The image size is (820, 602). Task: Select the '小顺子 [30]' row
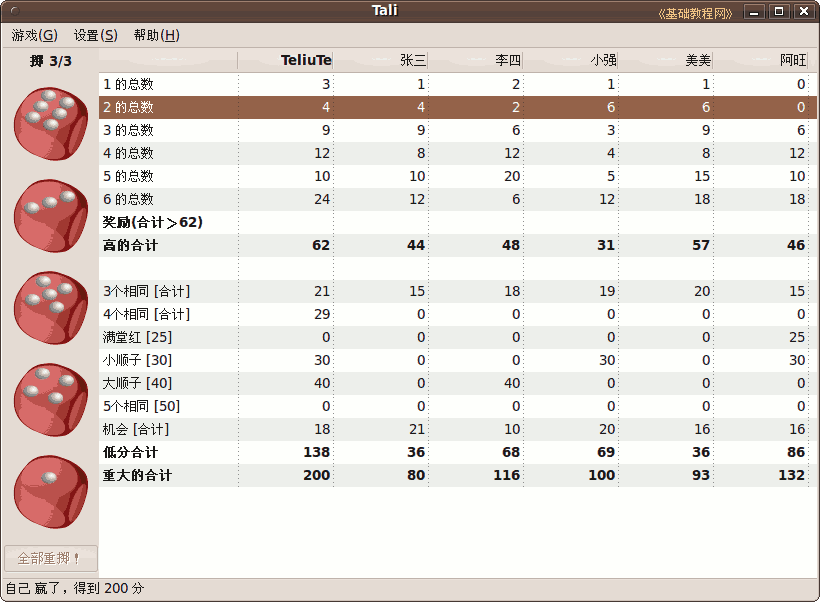coord(458,360)
